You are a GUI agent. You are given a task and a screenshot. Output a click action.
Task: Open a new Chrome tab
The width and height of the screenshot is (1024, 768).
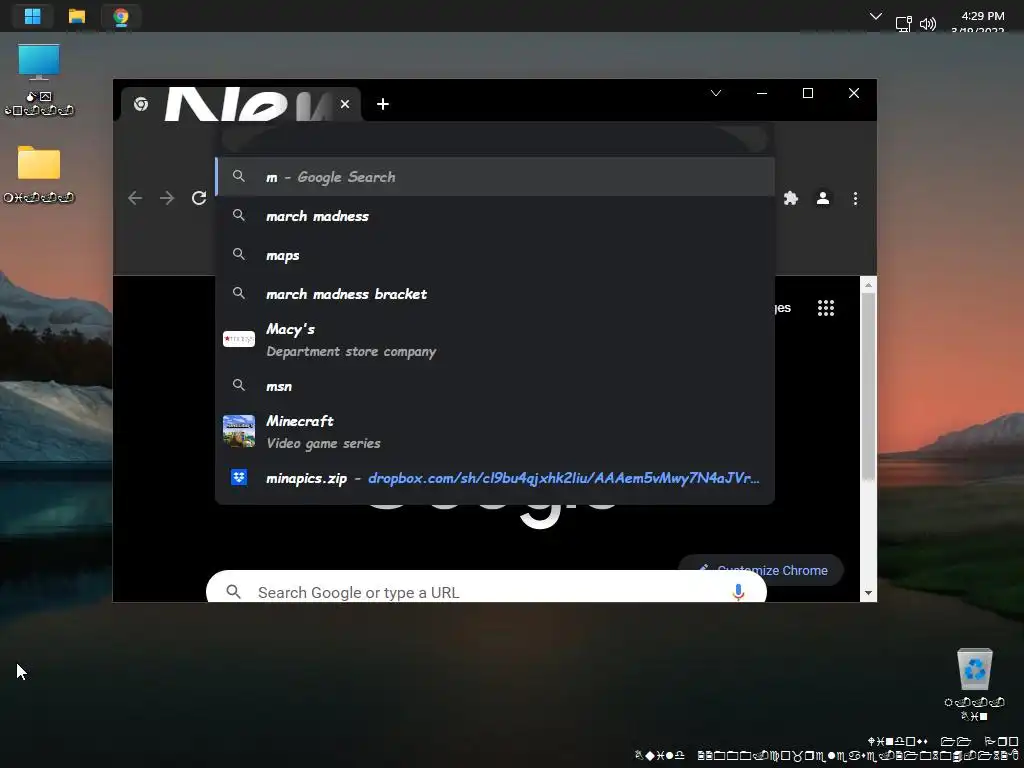(x=383, y=104)
